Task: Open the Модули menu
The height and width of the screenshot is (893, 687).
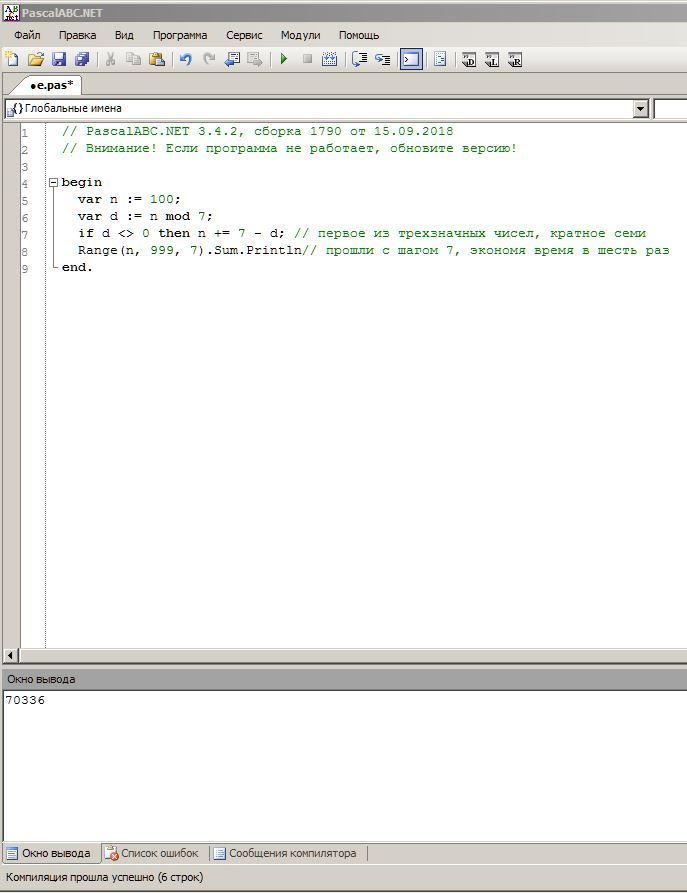Action: (x=301, y=35)
